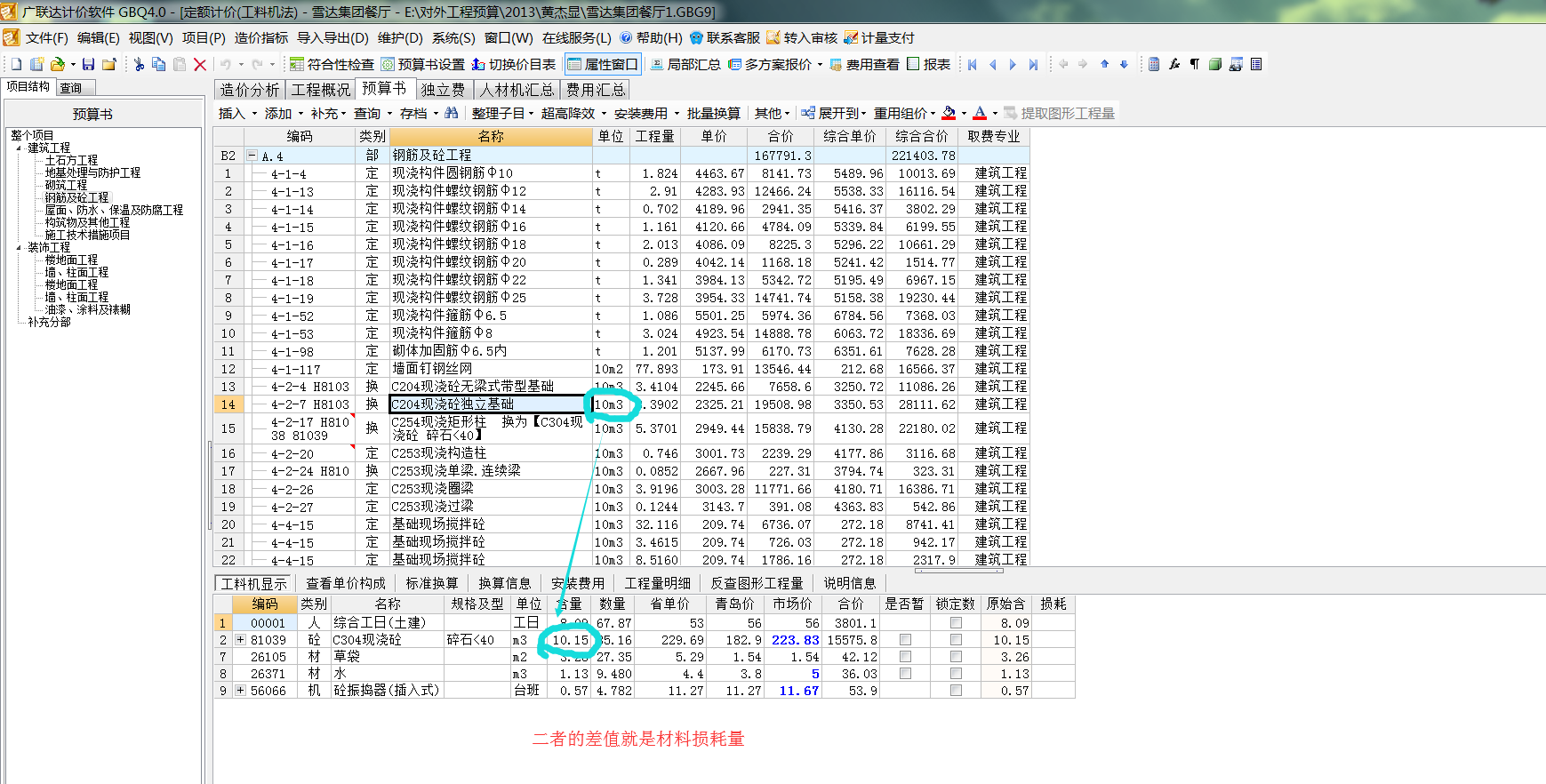This screenshot has width=1546, height=784.
Task: Click the New file icon
Action: tap(16, 64)
